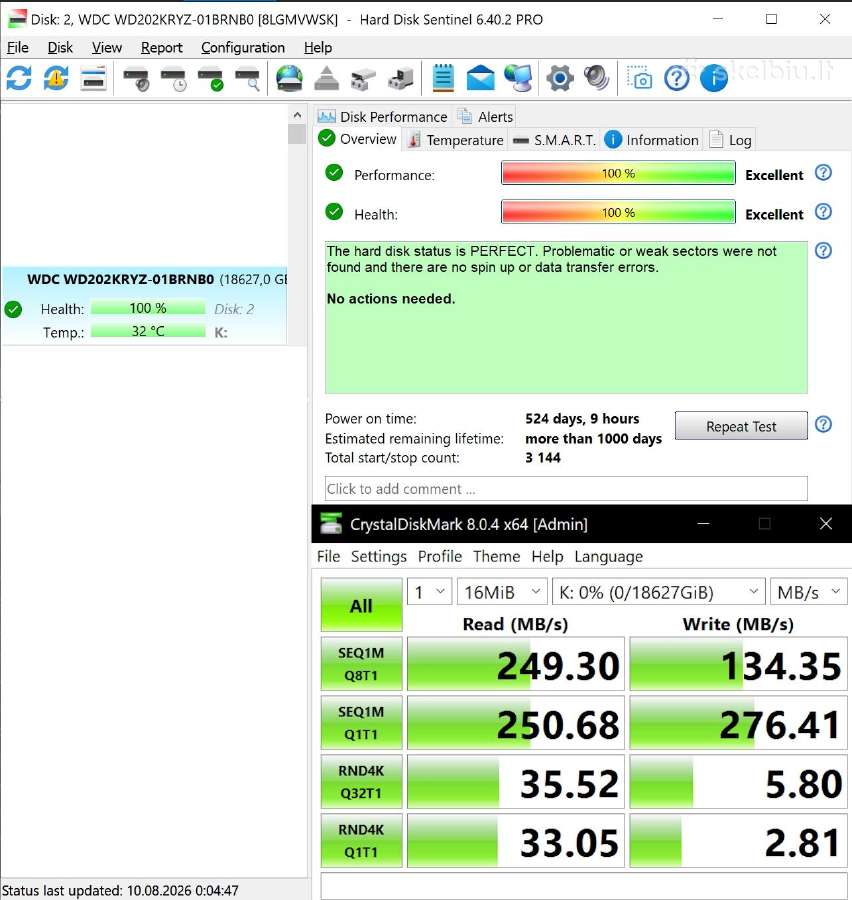This screenshot has width=852, height=900.
Task: Select the Overview tab
Action: (x=357, y=139)
